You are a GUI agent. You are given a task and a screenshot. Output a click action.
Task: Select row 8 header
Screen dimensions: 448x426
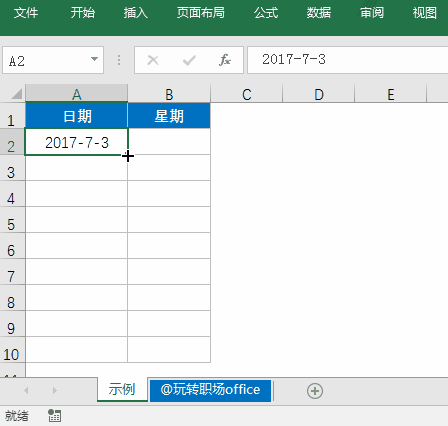(12, 298)
